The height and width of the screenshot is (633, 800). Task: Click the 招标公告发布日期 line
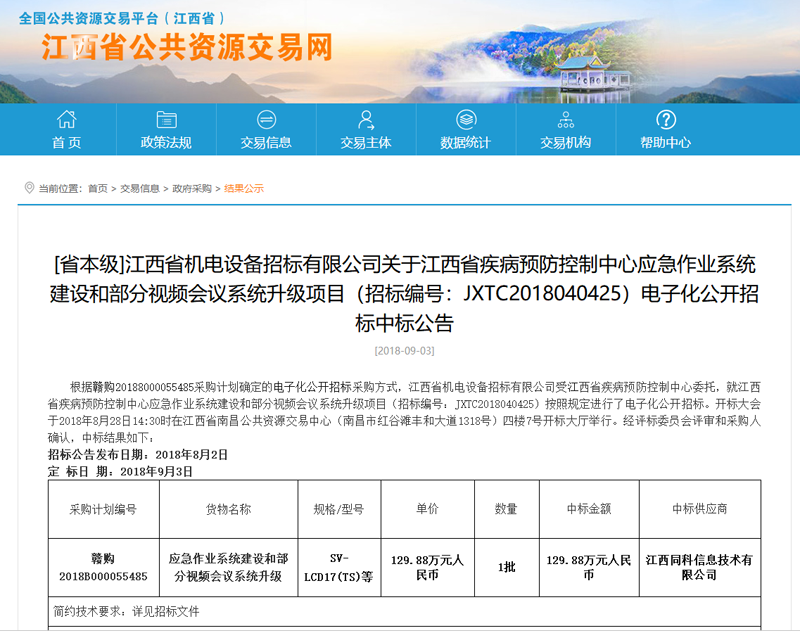[138, 454]
